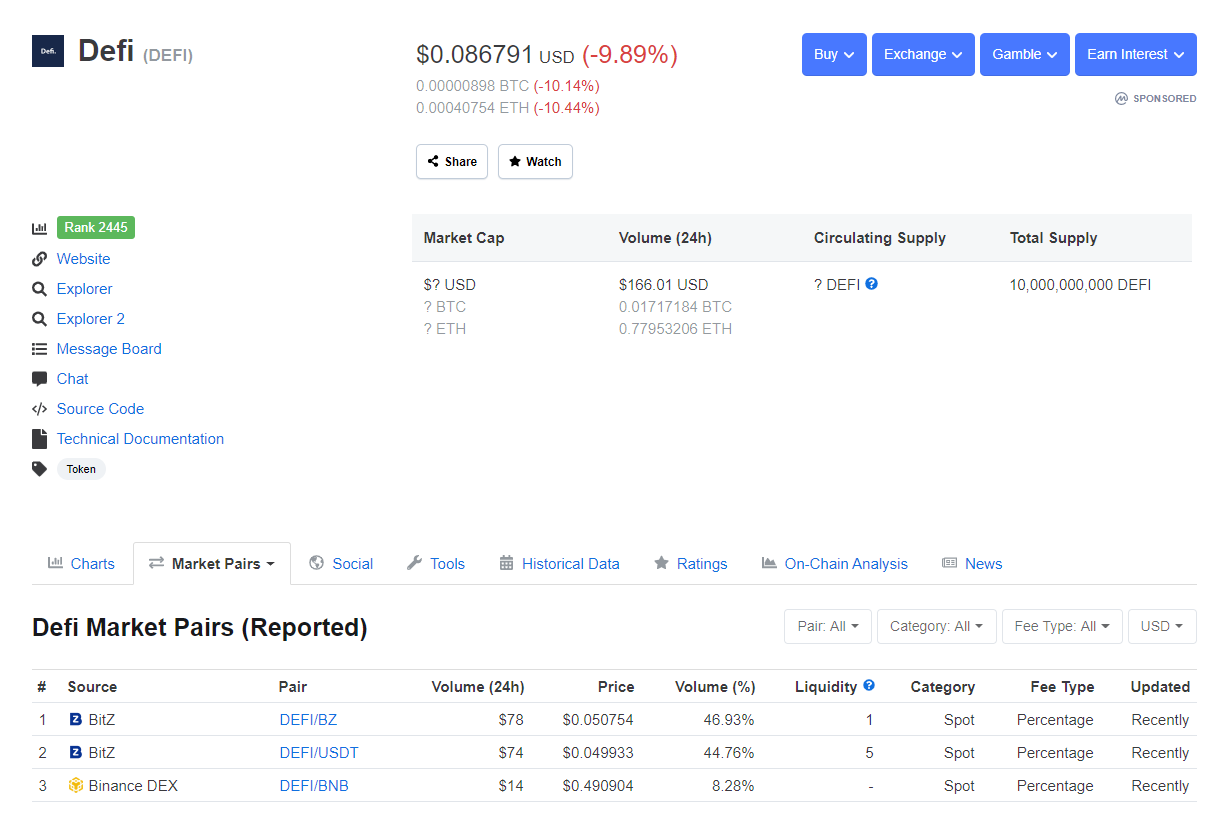Click the CoinMarketCap sponsored logo icon
1220x827 pixels.
coord(1122,99)
